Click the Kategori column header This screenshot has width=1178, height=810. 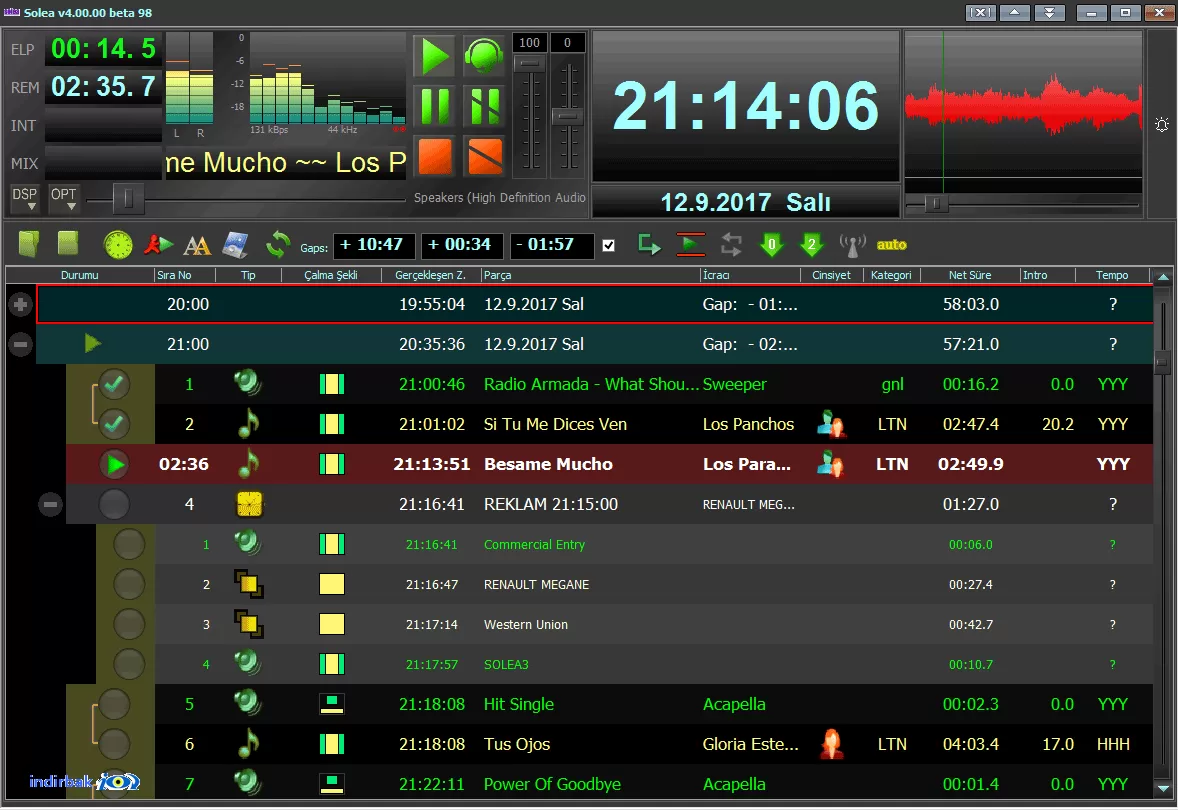click(891, 275)
